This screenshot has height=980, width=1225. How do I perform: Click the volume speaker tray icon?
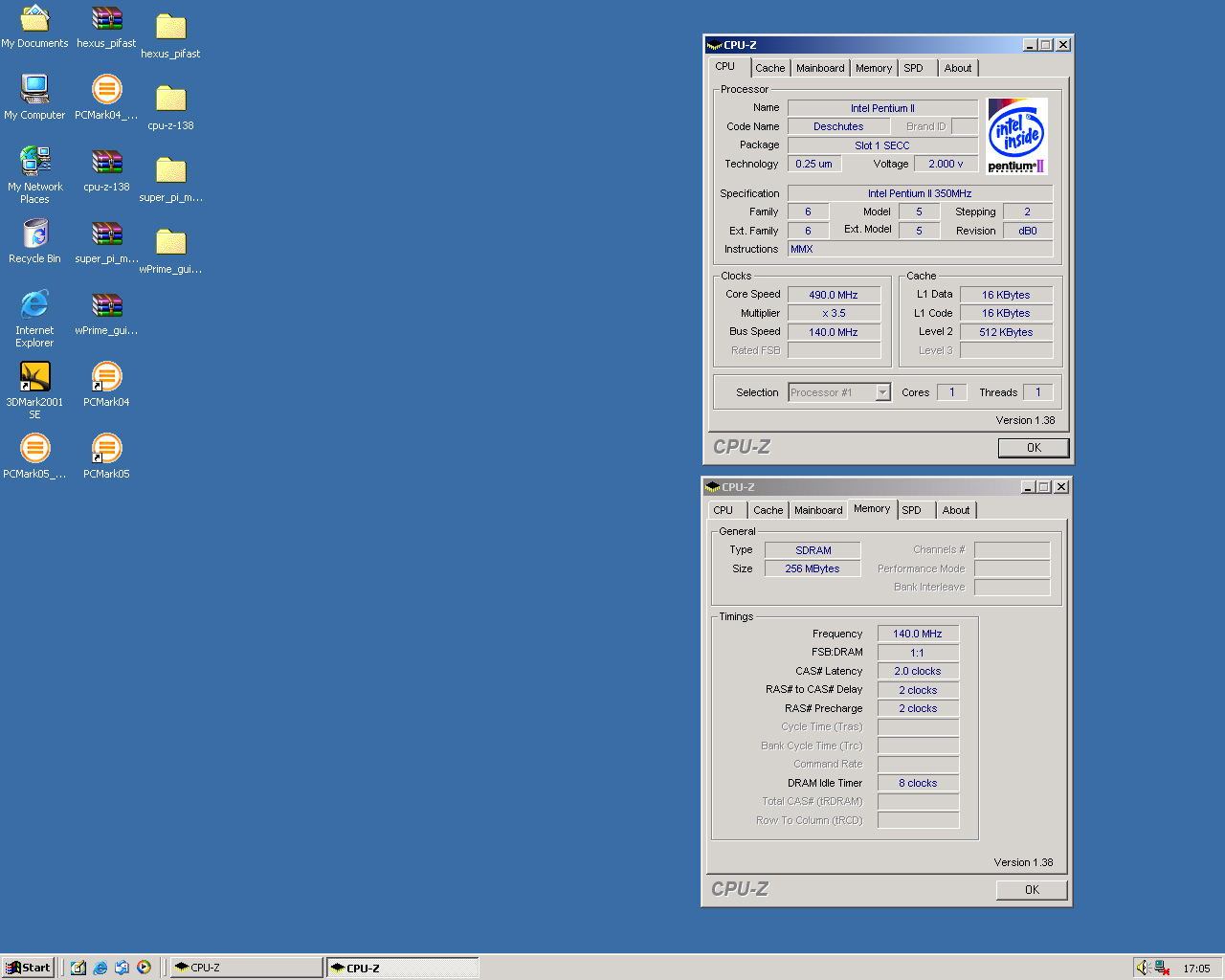[1143, 968]
